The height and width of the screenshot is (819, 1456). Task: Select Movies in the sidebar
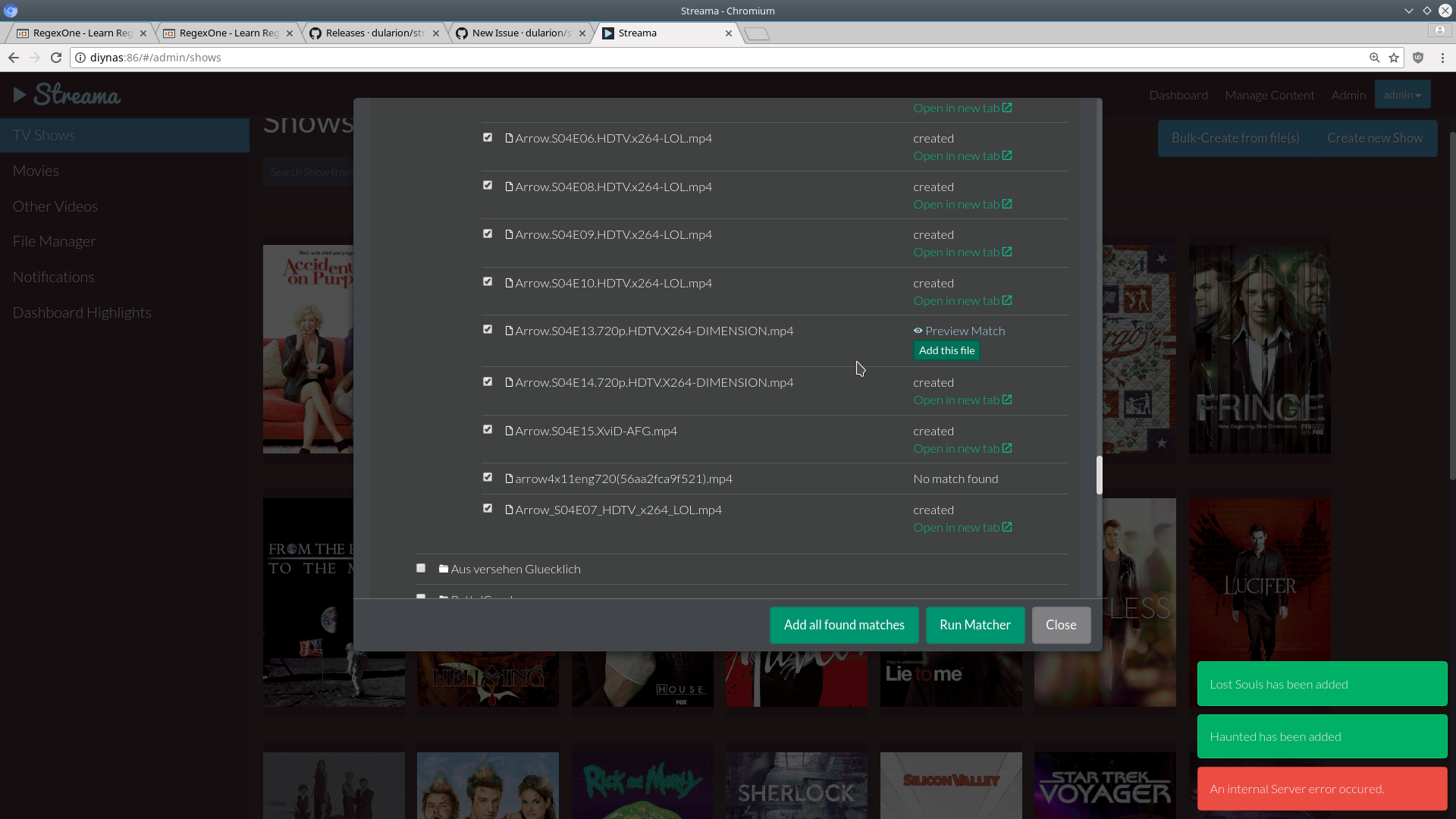(x=36, y=170)
